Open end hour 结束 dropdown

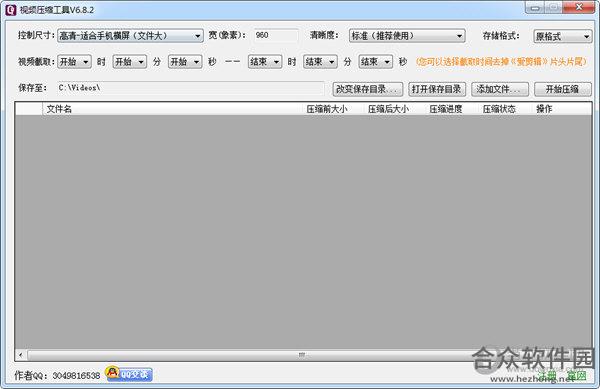265,62
